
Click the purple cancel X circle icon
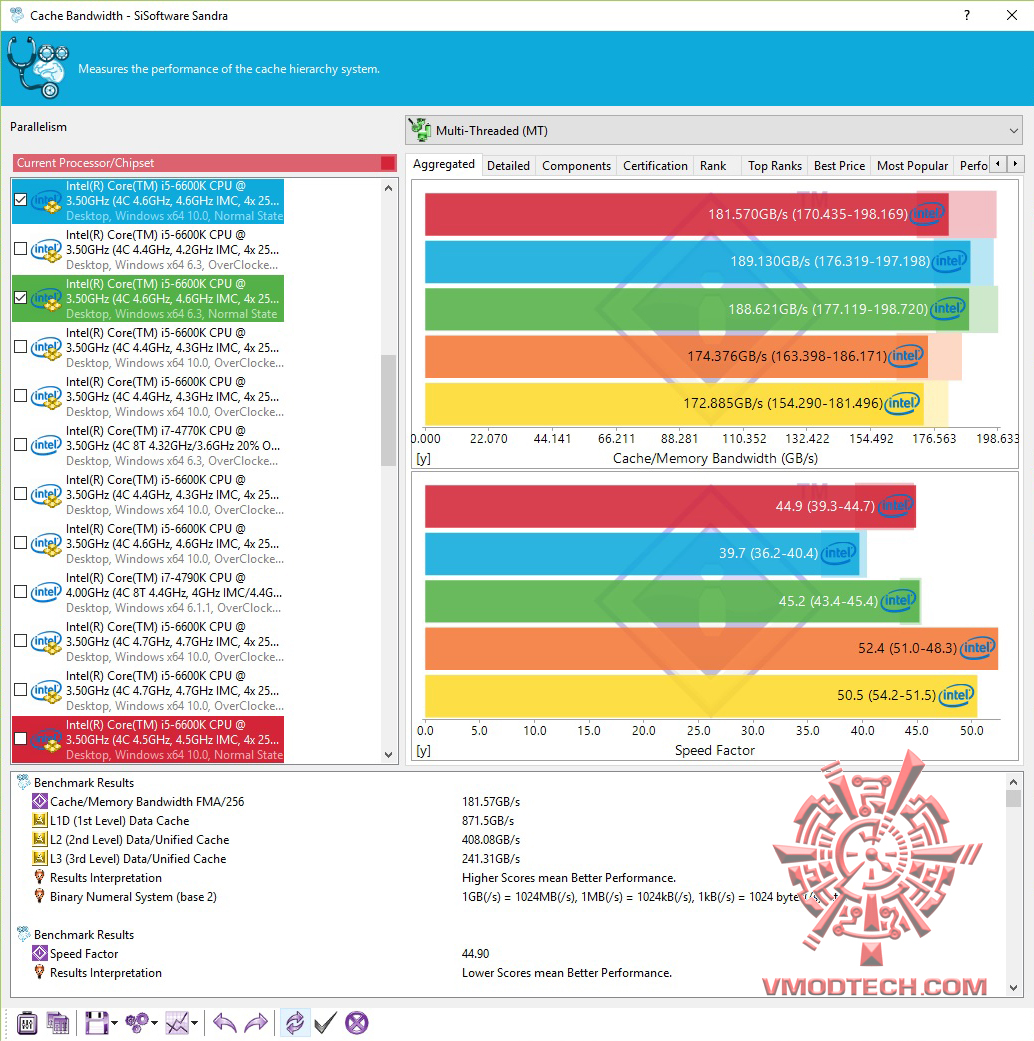pyautogui.click(x=357, y=1022)
